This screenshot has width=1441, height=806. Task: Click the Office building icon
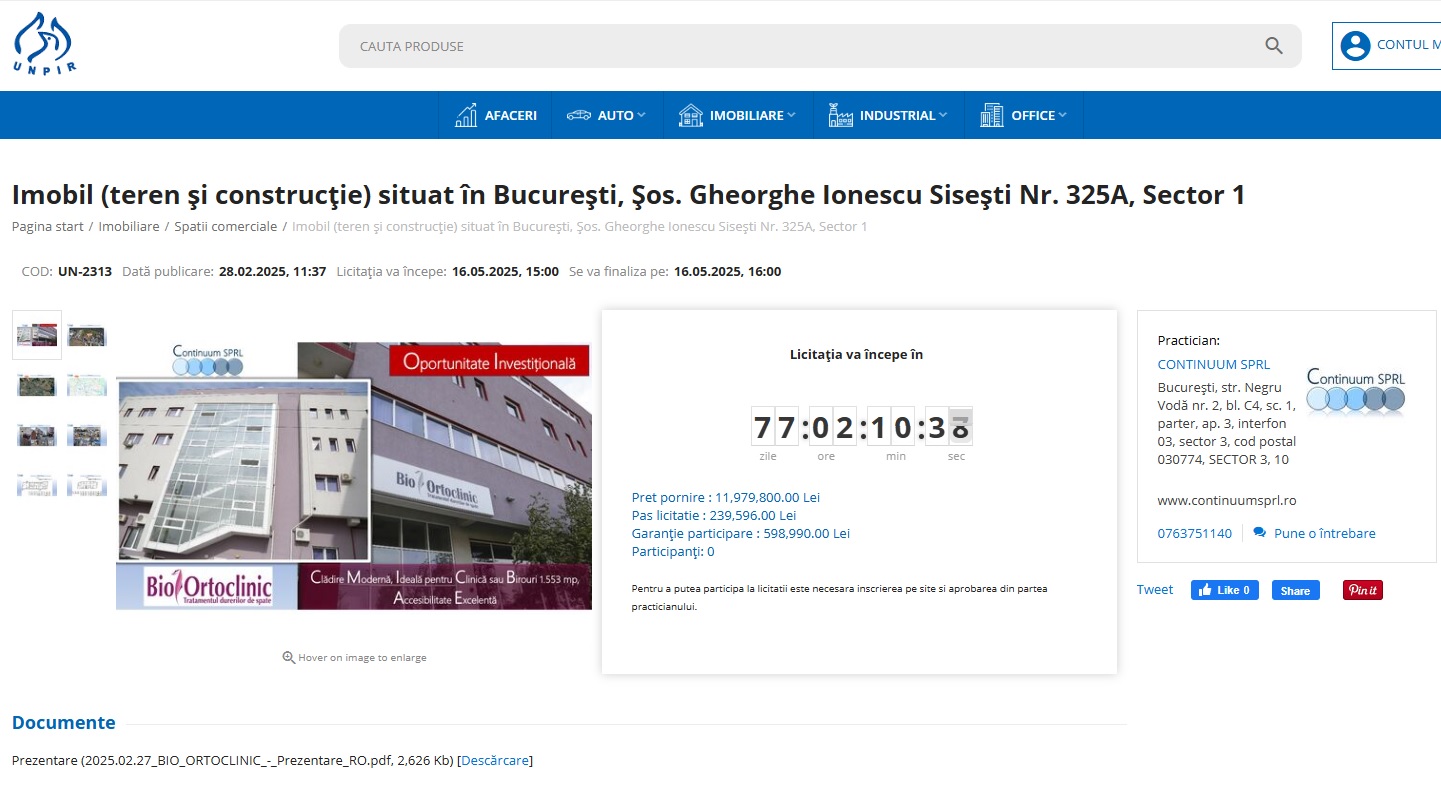[991, 115]
